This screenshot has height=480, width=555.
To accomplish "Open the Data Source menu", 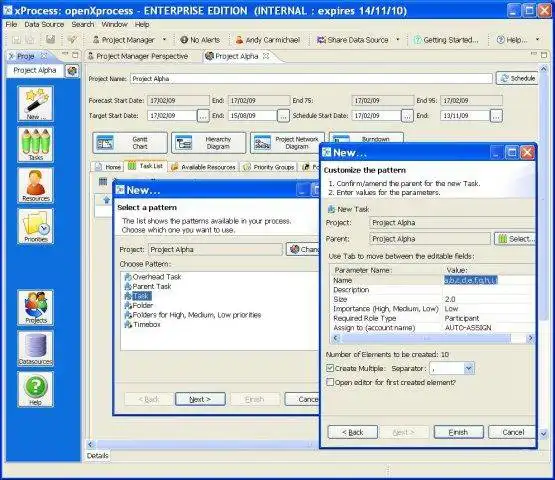I will coord(44,24).
